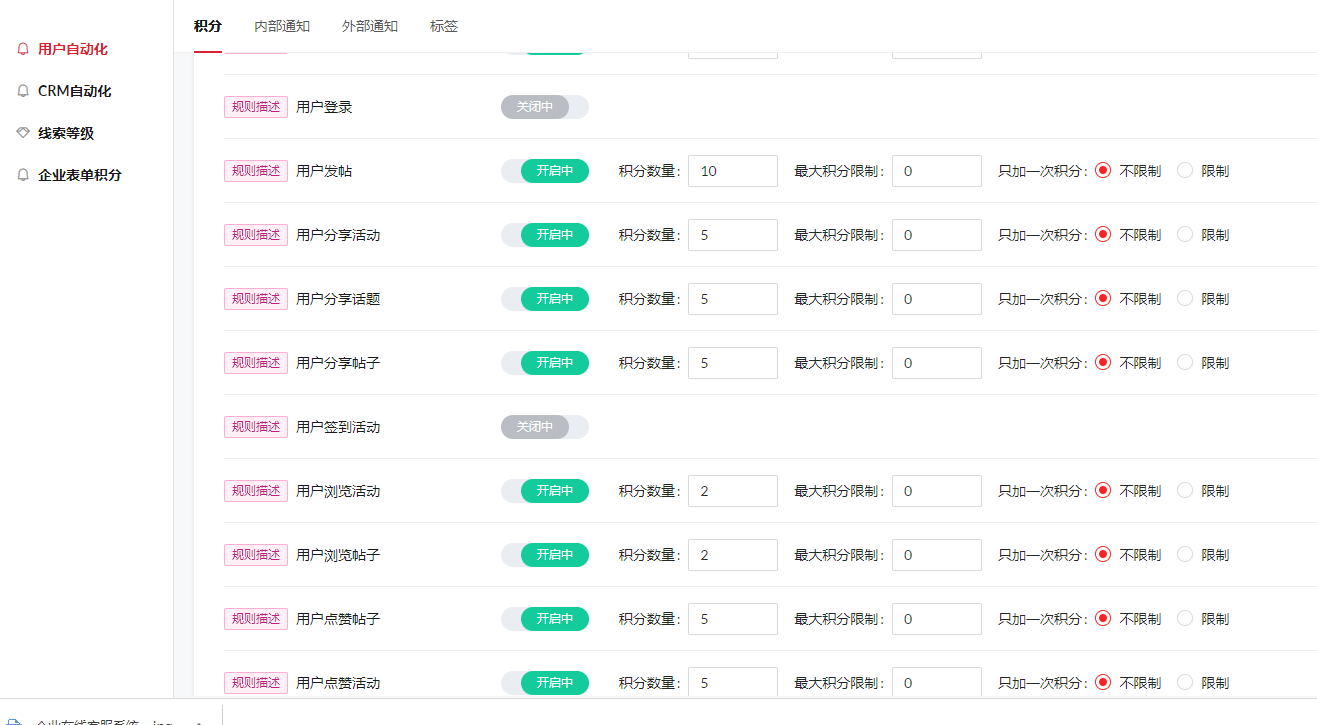Viewport: 1317px width, 725px height.
Task: Select 不限制 radio for 用户点赞帖子
Action: pyautogui.click(x=1103, y=619)
